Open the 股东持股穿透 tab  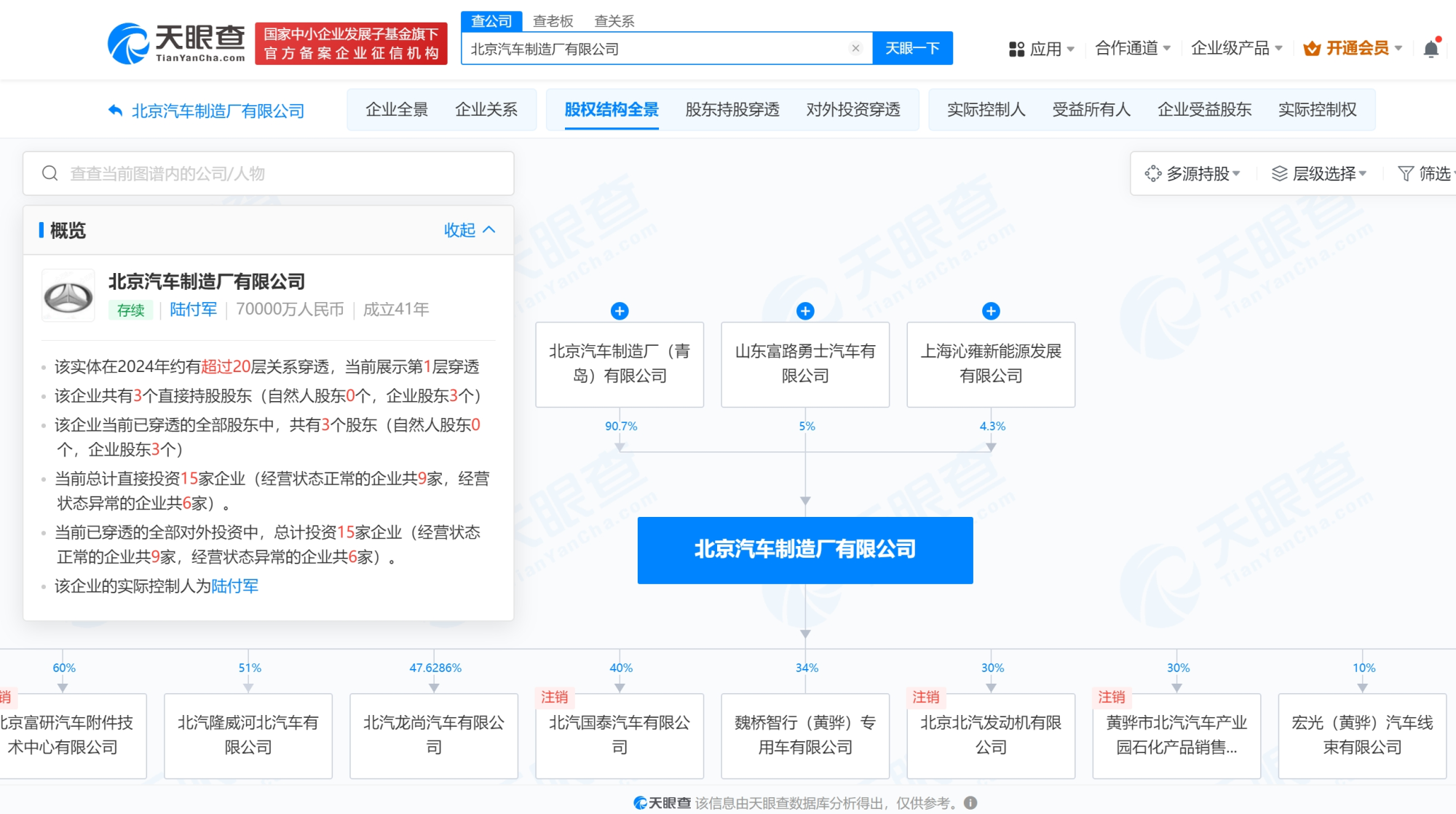(732, 110)
